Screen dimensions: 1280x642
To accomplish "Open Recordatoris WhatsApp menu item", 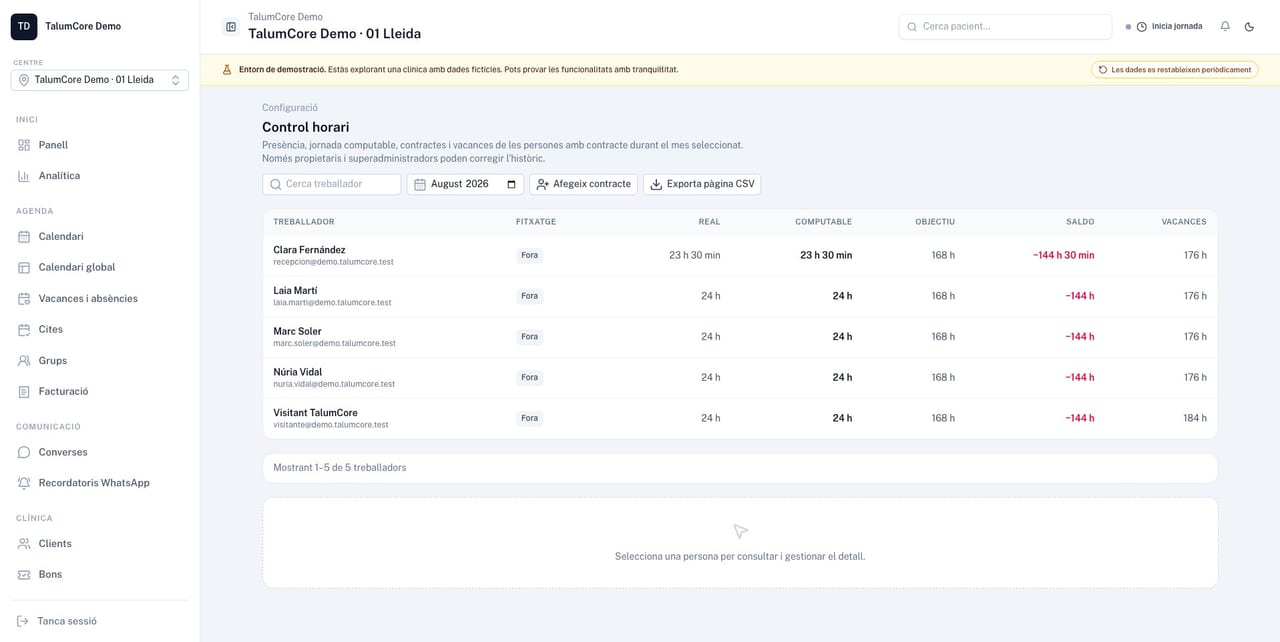I will (x=100, y=483).
